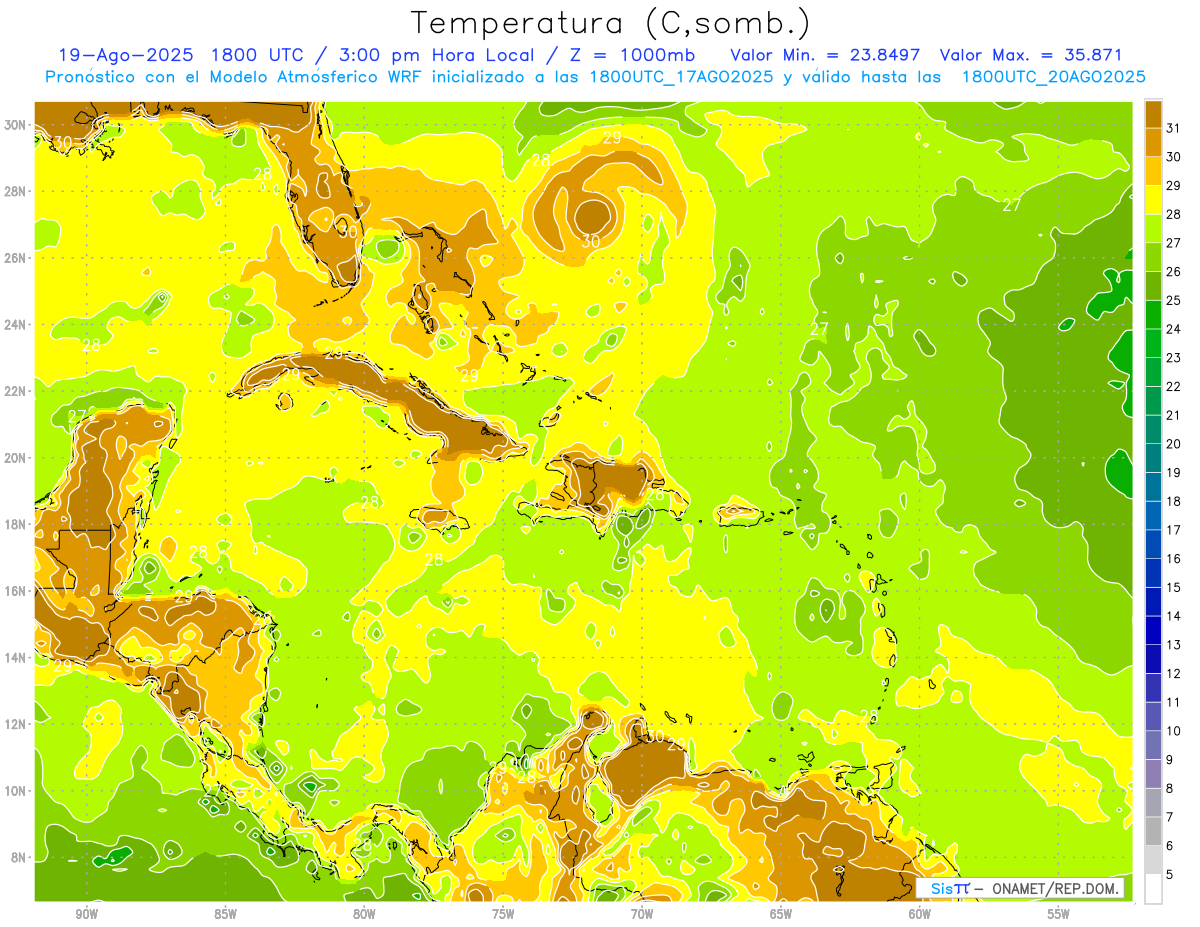
Task: Click legend value 20
Action: click(x=1174, y=443)
